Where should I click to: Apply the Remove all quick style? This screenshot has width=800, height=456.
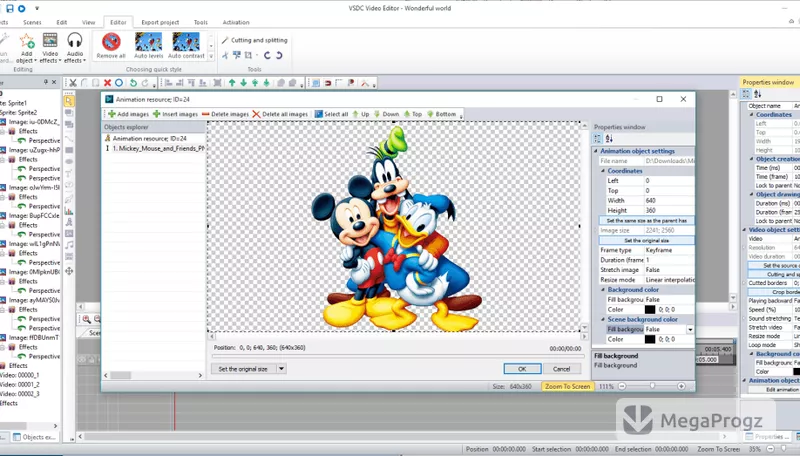point(111,45)
